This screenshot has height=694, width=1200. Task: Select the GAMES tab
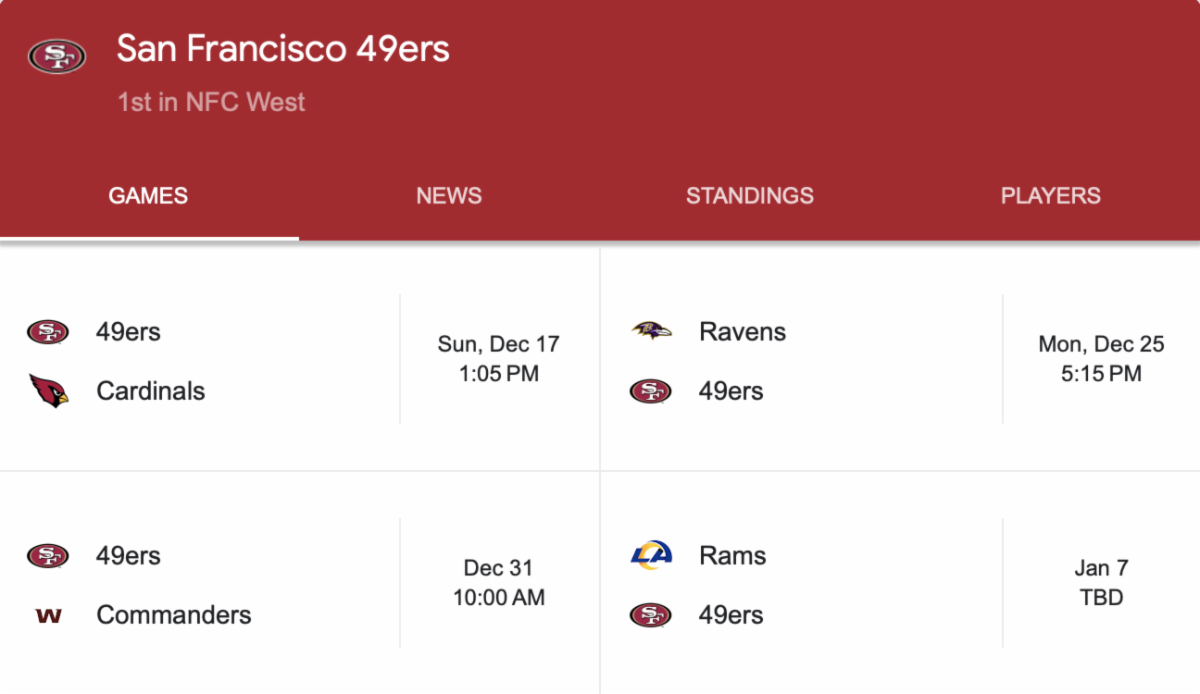[148, 196]
